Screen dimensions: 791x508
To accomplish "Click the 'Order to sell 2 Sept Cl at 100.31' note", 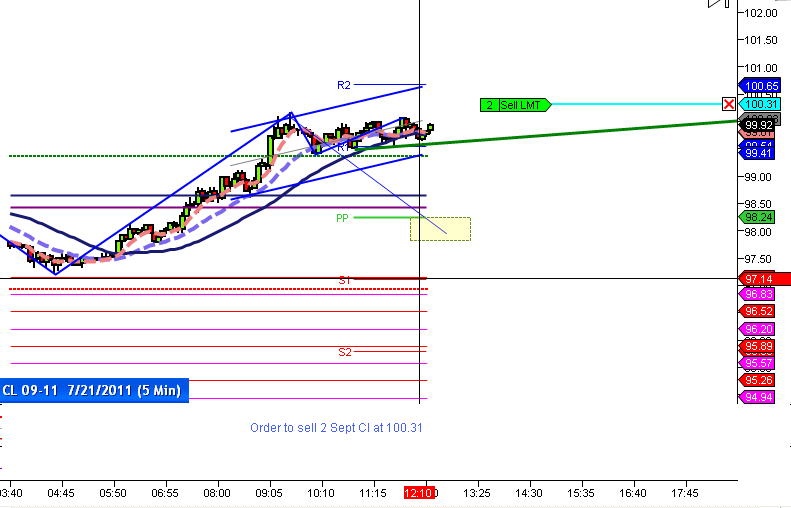I will pyautogui.click(x=336, y=428).
